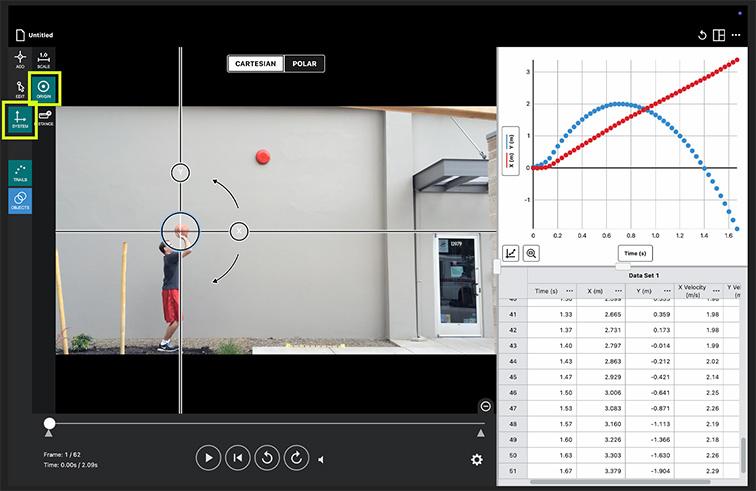The image size is (756, 491).
Task: Open the Y (m) column options
Action: 667,291
